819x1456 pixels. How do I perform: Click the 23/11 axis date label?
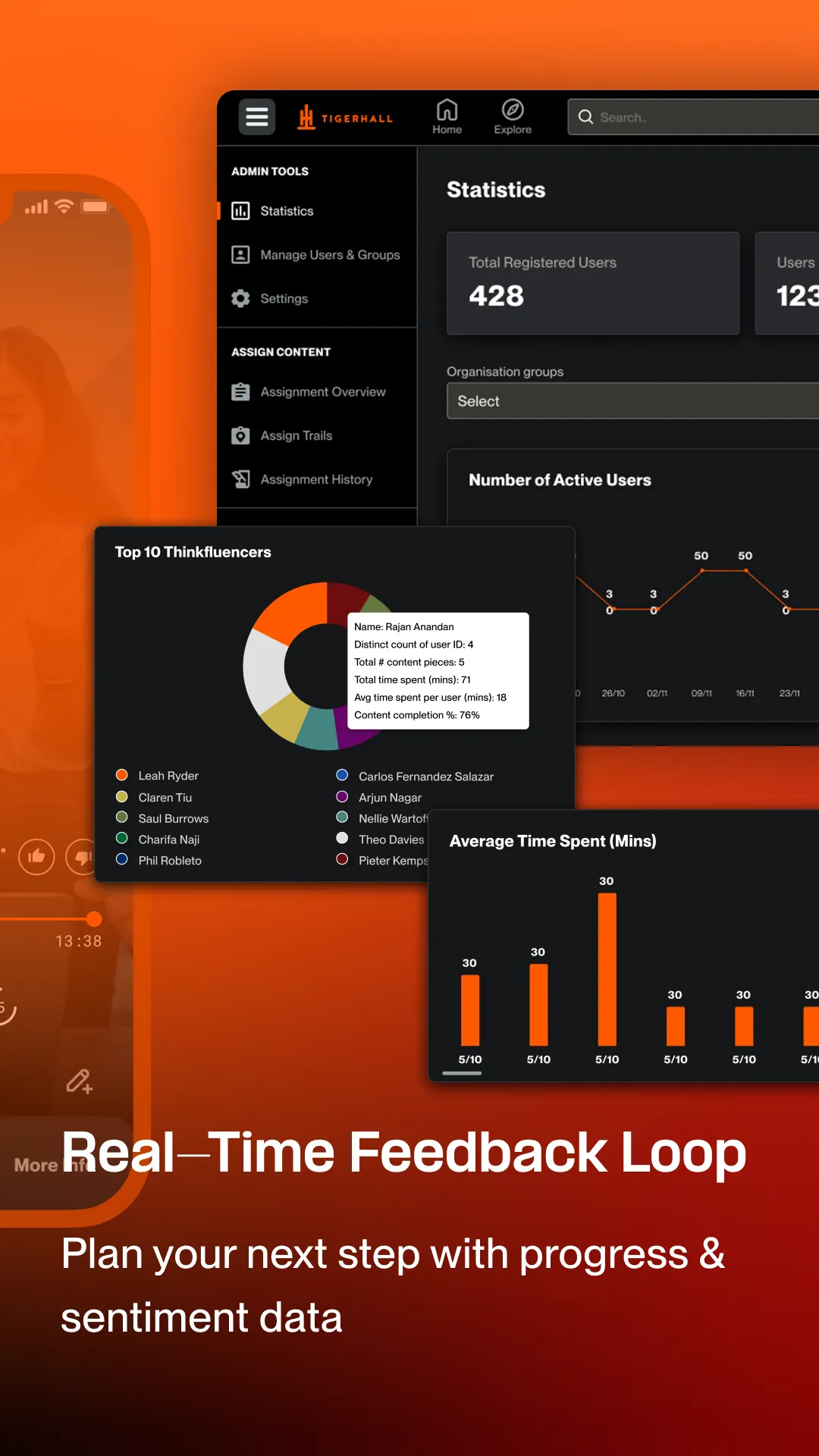[x=789, y=693]
